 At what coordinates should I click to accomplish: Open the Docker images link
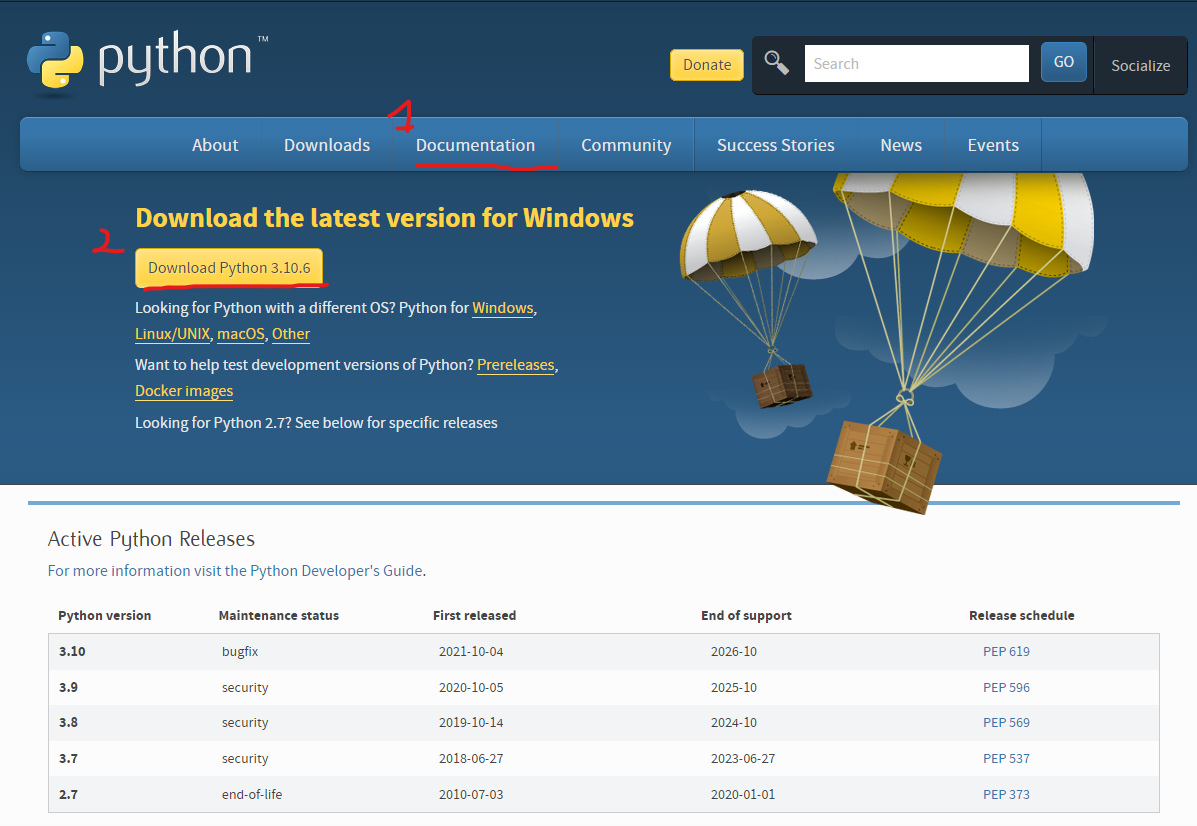(184, 391)
